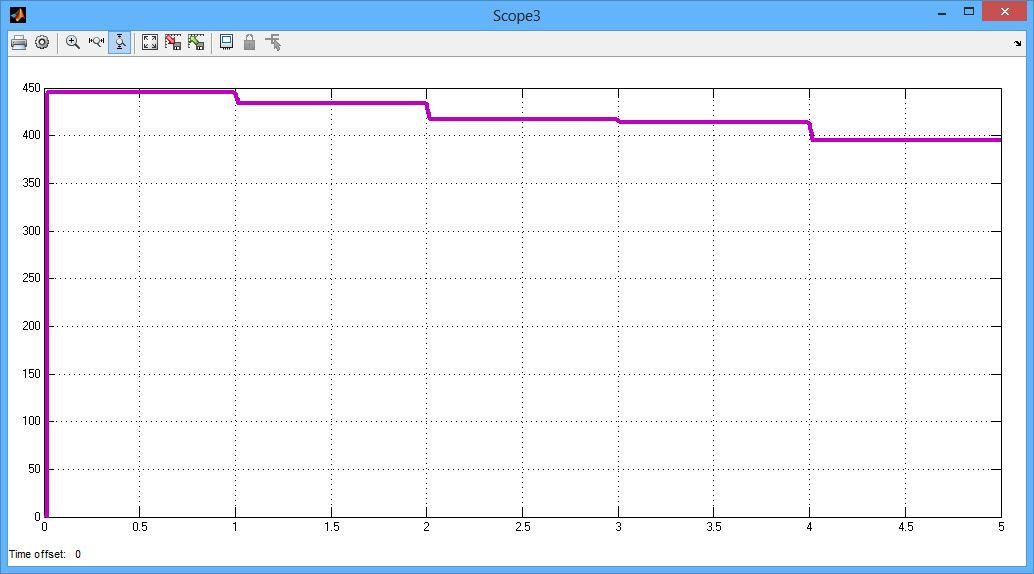The width and height of the screenshot is (1034, 574).
Task: Click the Time offset label
Action: point(37,554)
